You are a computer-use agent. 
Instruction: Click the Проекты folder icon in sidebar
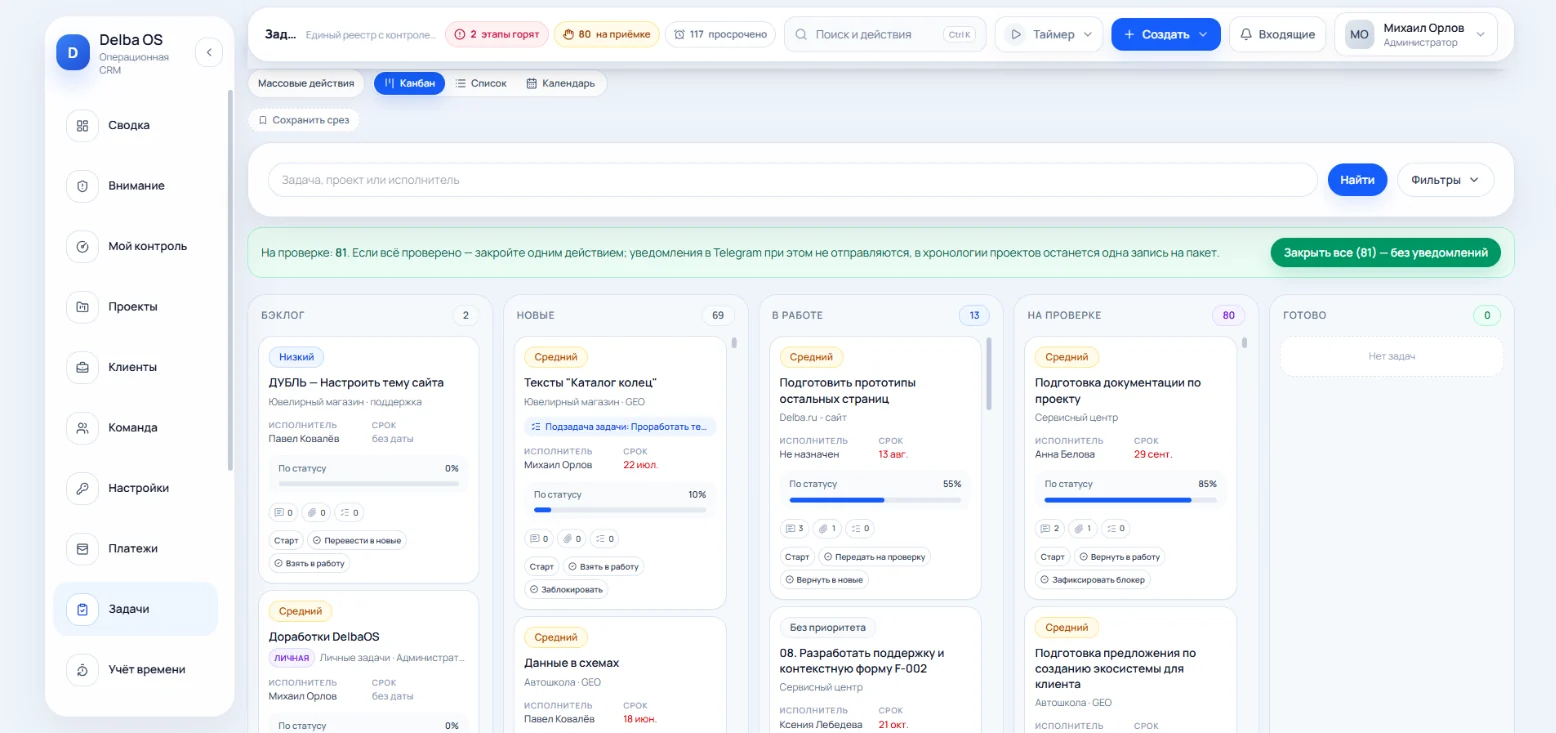point(82,307)
